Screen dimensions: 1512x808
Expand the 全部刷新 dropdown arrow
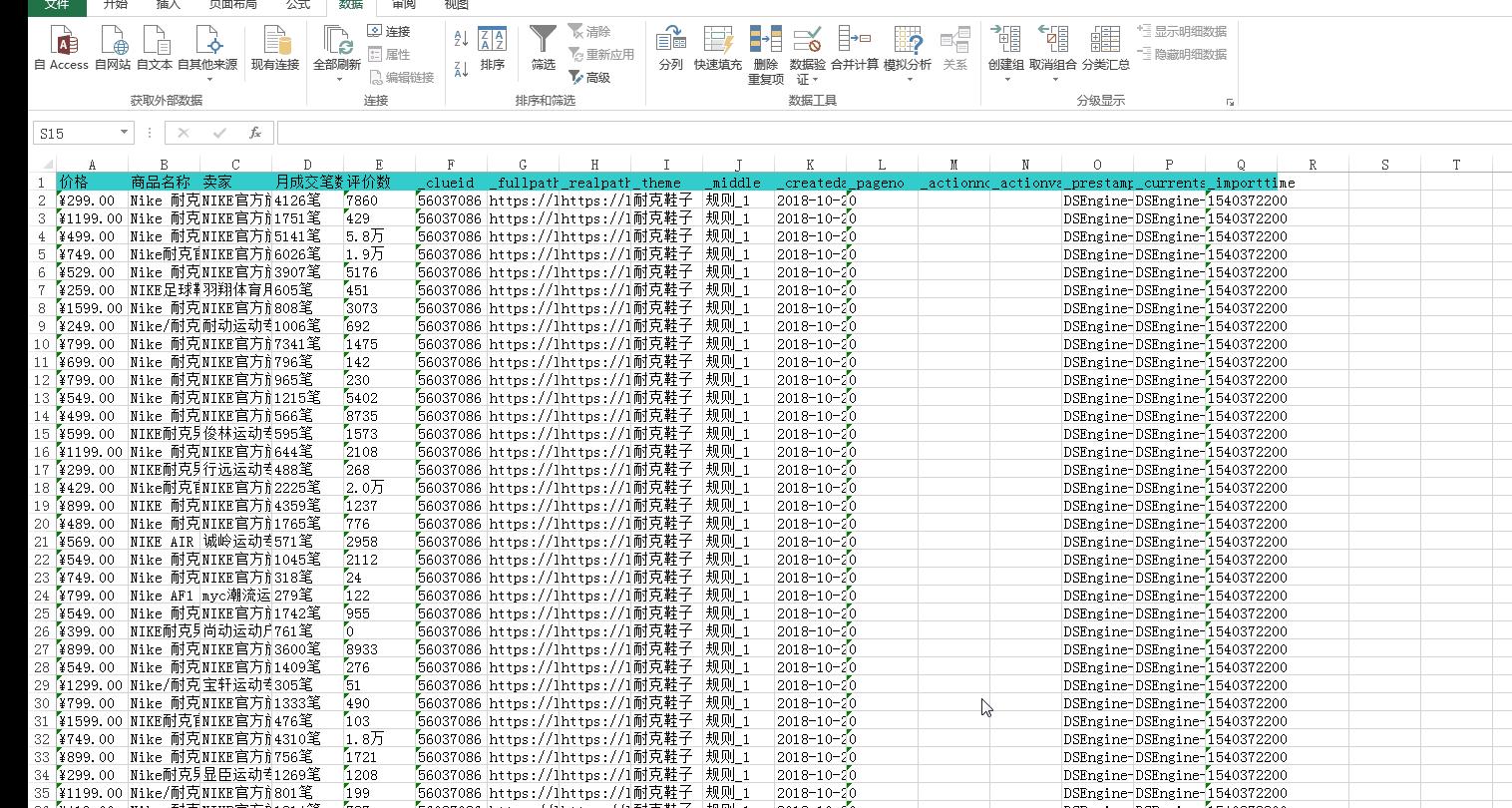coord(337,79)
